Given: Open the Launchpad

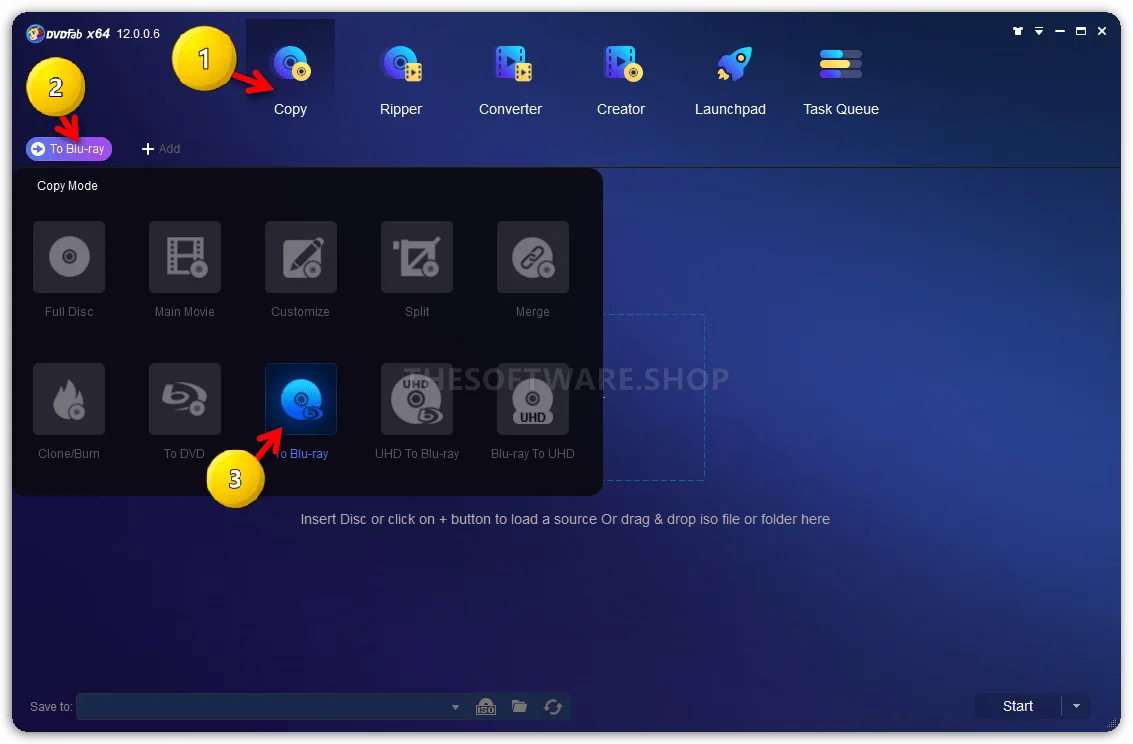Looking at the screenshot, I should pos(731,79).
